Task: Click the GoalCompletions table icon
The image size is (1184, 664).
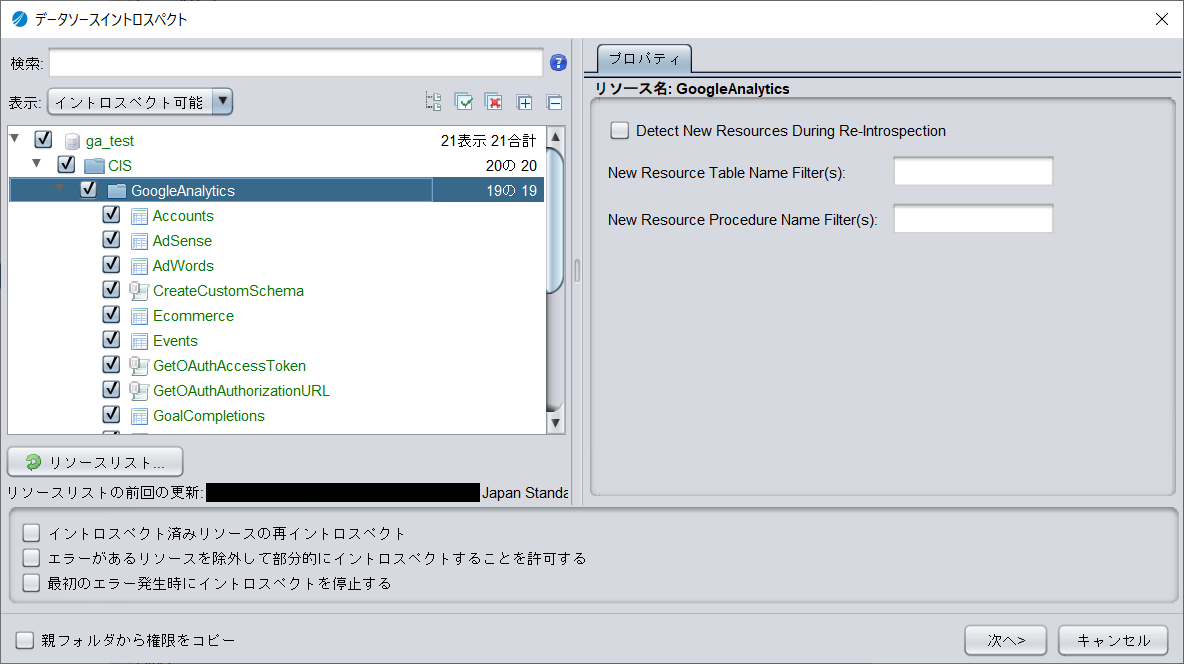Action: click(139, 416)
